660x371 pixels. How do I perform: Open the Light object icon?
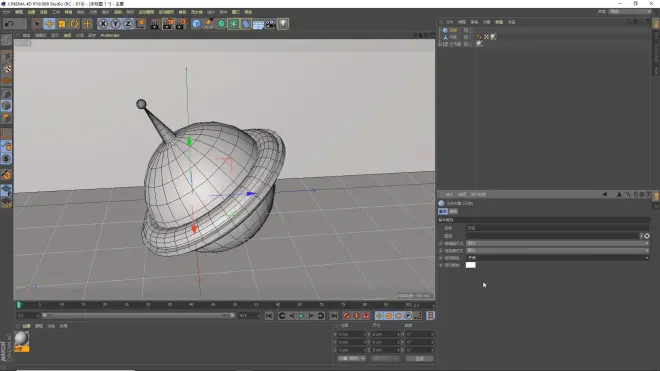(x=283, y=24)
